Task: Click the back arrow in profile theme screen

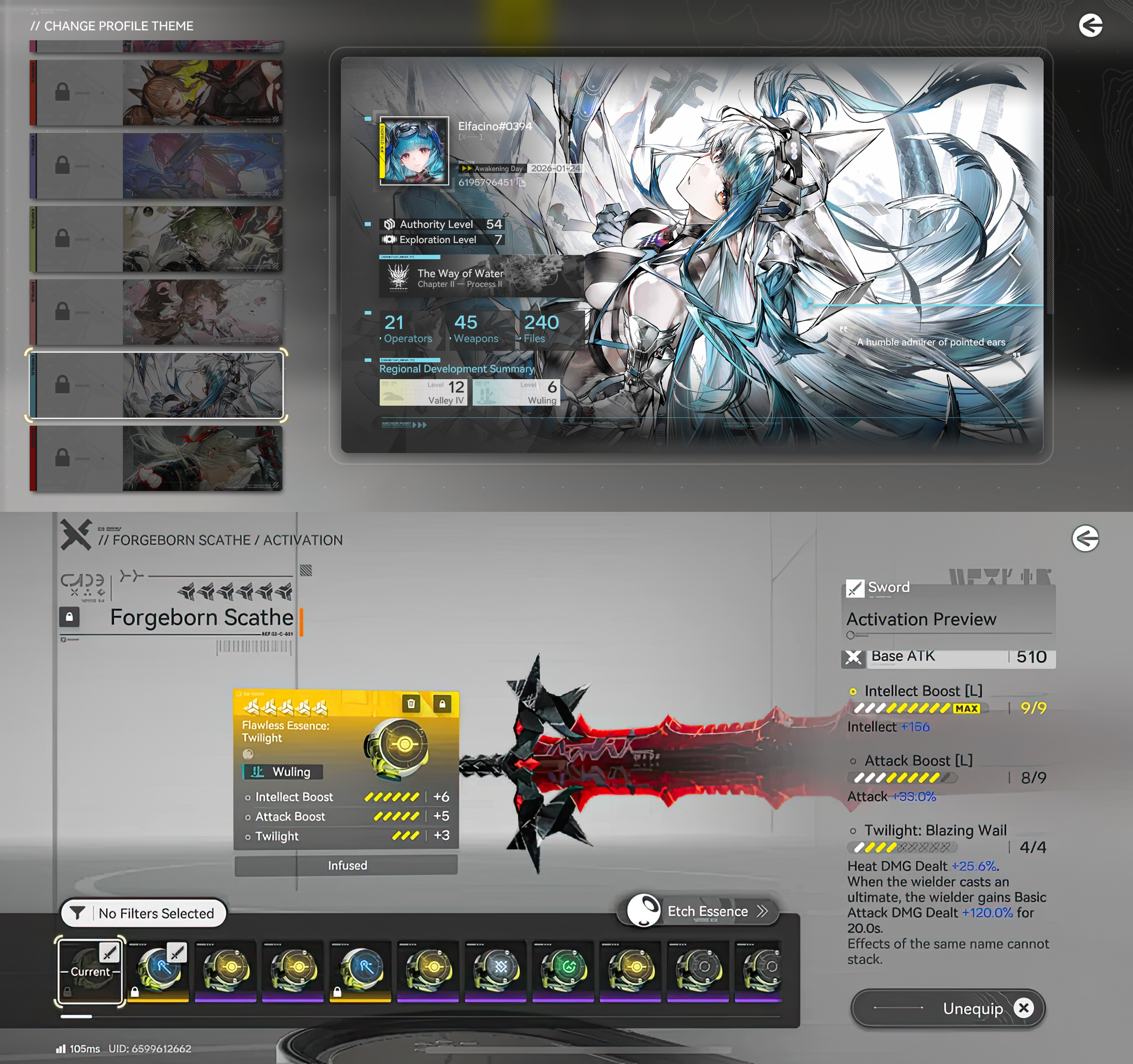Action: (1090, 26)
